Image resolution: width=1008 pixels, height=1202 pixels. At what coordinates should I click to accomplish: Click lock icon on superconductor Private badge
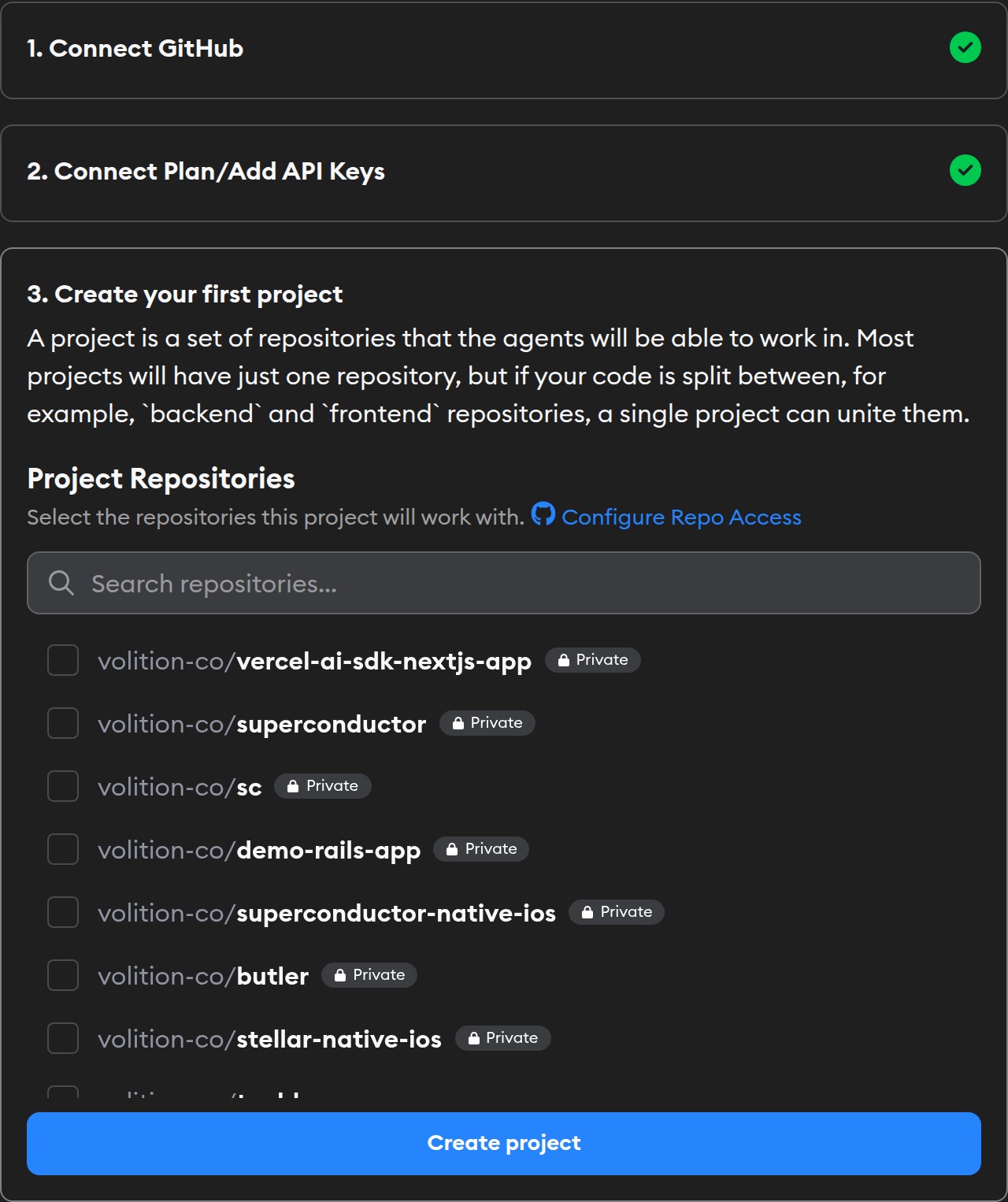[x=458, y=723]
